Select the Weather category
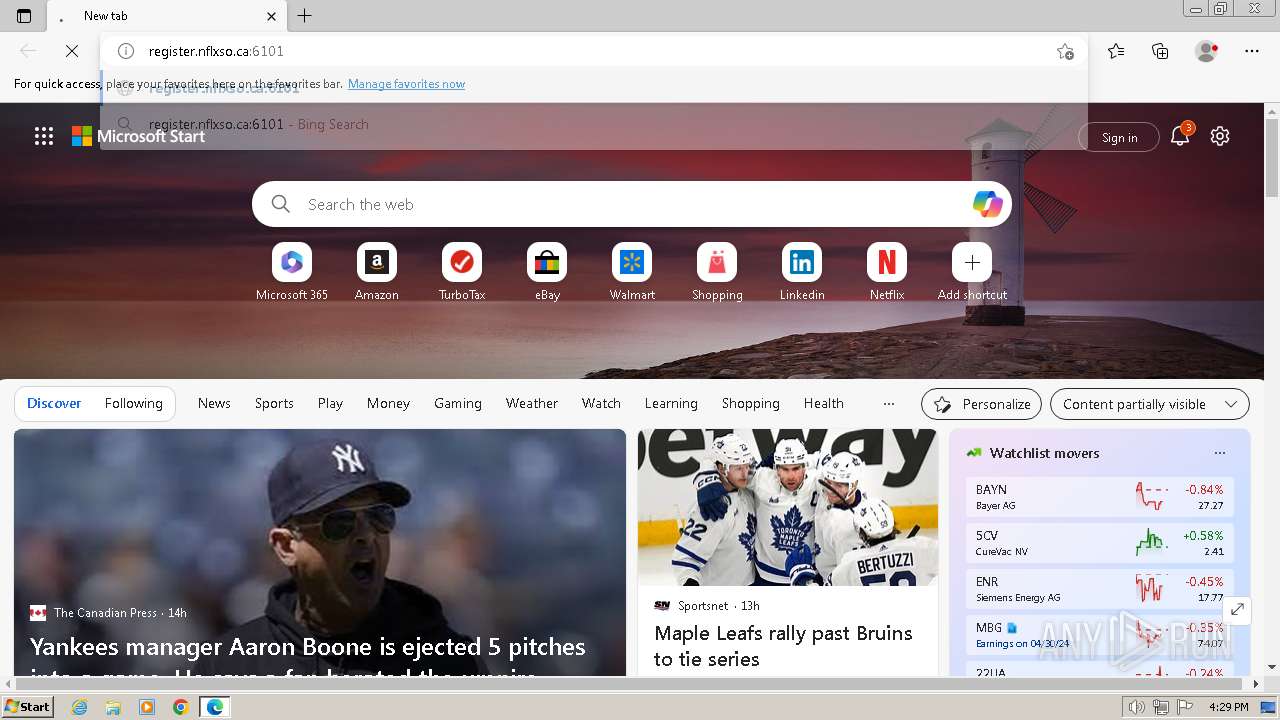Screen dimensions: 1280x720 [x=532, y=404]
